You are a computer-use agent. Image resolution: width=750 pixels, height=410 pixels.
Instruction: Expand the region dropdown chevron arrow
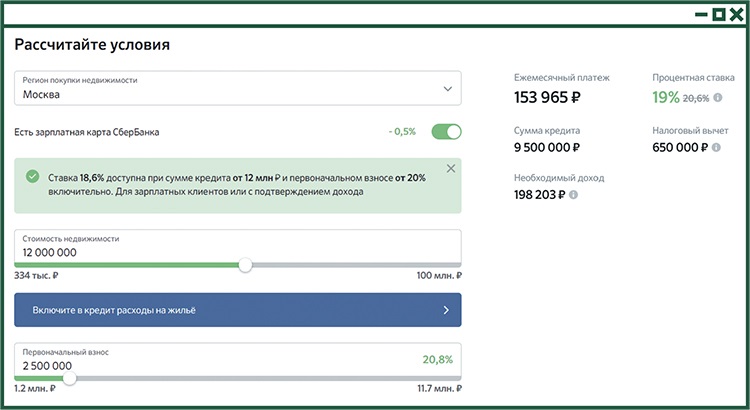coord(446,88)
